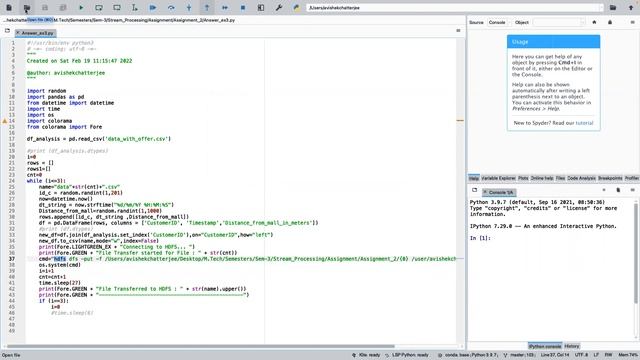Close the Console 1/A tab
Image resolution: width=640 pixels, height=360 pixels.
(485, 192)
